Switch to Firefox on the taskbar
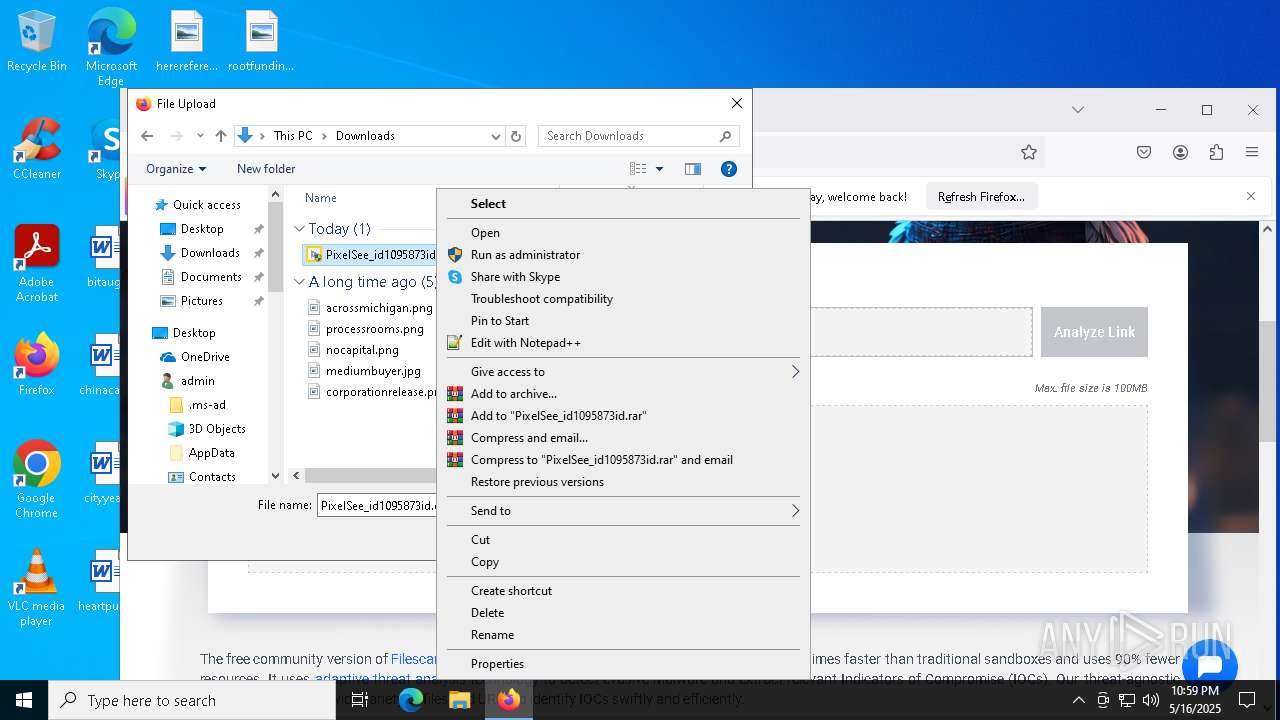Image resolution: width=1280 pixels, height=720 pixels. (x=509, y=700)
